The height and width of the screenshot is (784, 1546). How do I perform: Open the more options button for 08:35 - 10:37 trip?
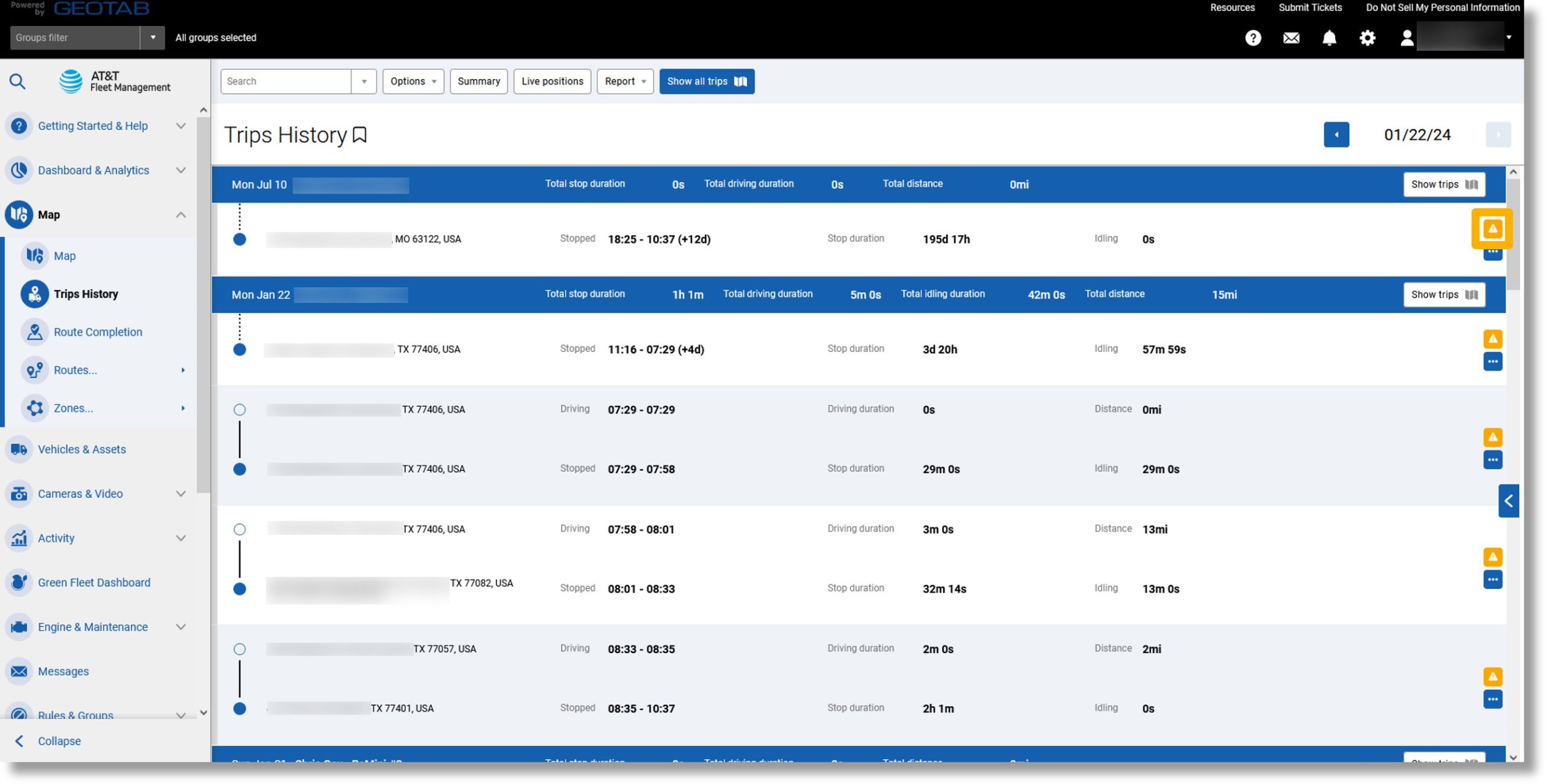[1492, 700]
